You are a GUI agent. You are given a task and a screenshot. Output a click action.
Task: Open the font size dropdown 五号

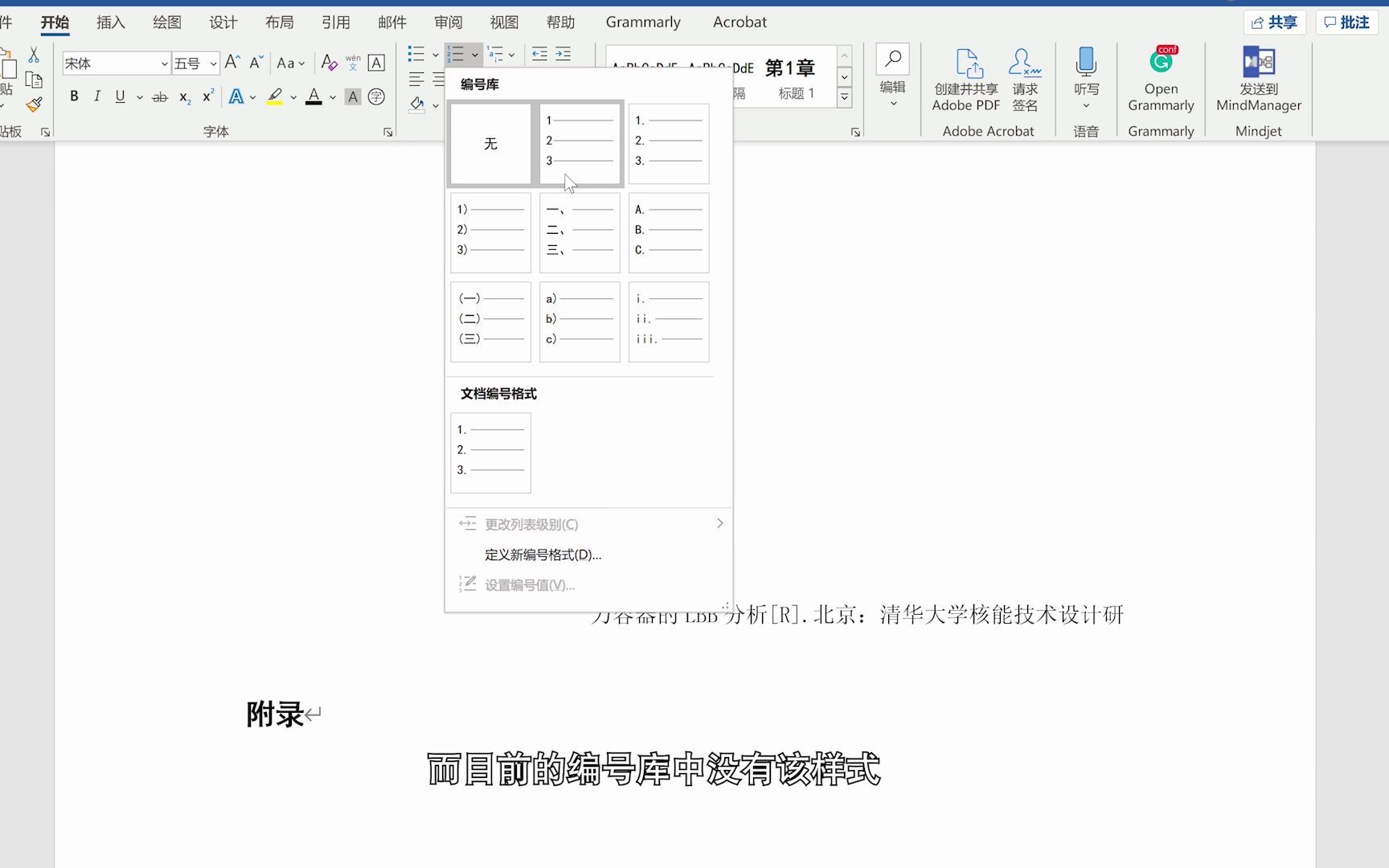click(213, 63)
